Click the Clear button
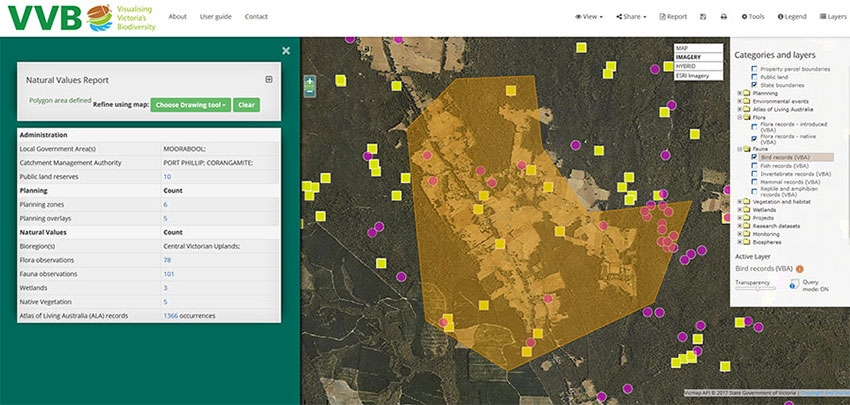 click(x=247, y=105)
